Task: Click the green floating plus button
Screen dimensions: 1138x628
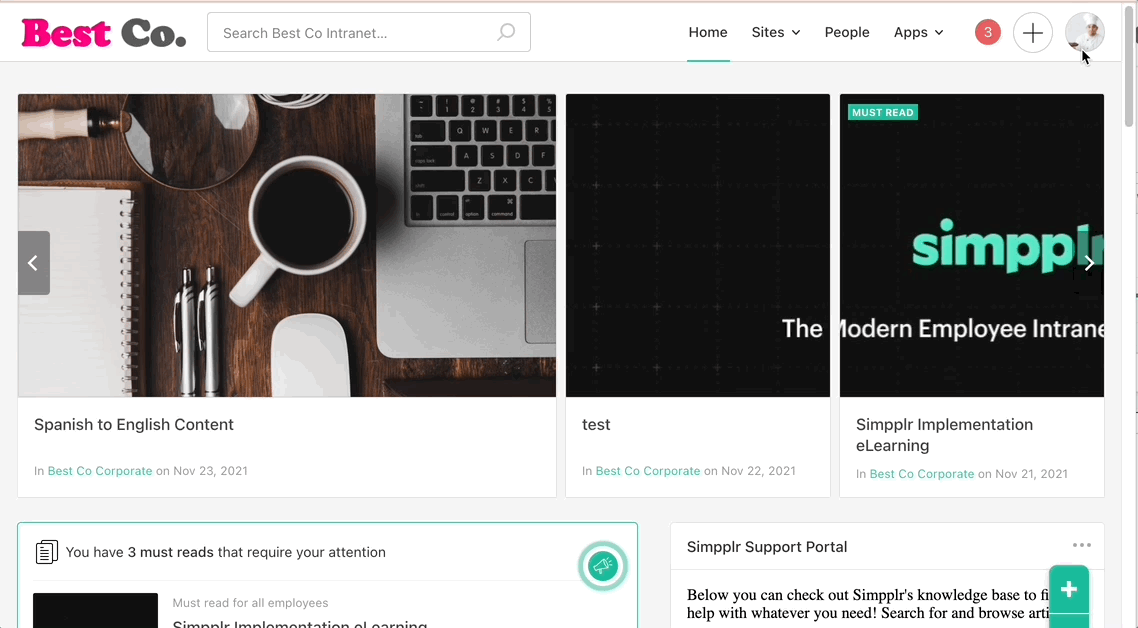Action: point(1069,590)
